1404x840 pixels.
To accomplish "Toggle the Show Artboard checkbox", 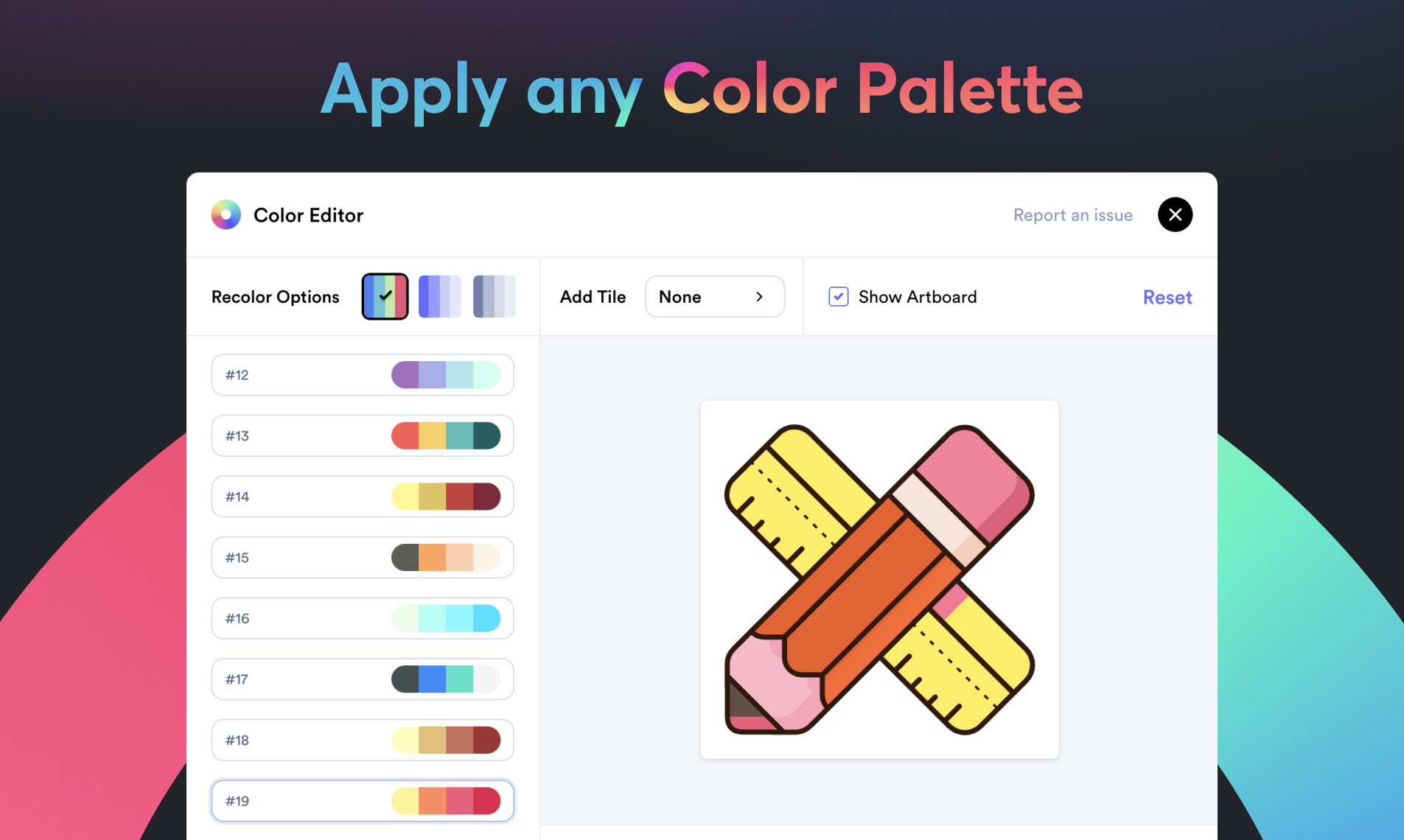I will [x=838, y=296].
